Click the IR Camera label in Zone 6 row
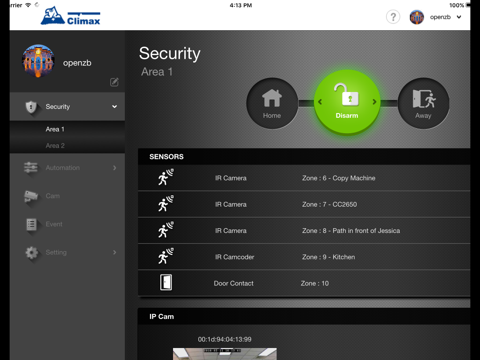 pos(231,178)
